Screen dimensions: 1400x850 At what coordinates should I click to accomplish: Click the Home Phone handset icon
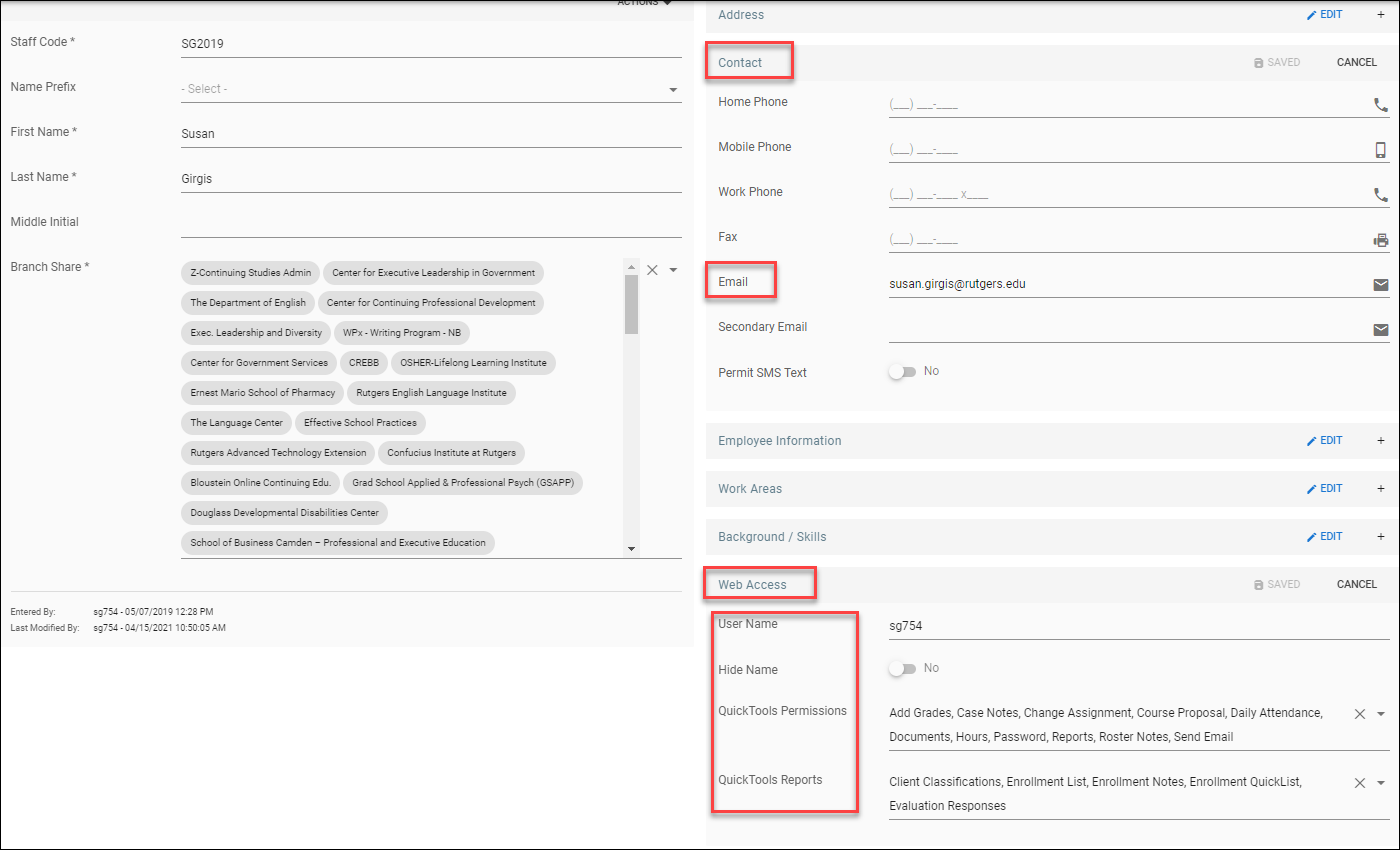click(1381, 105)
